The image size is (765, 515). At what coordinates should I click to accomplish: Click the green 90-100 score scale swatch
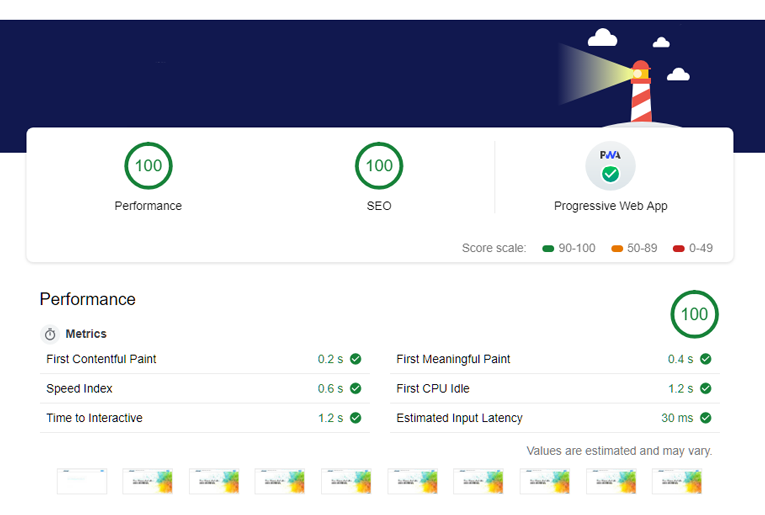(x=547, y=248)
